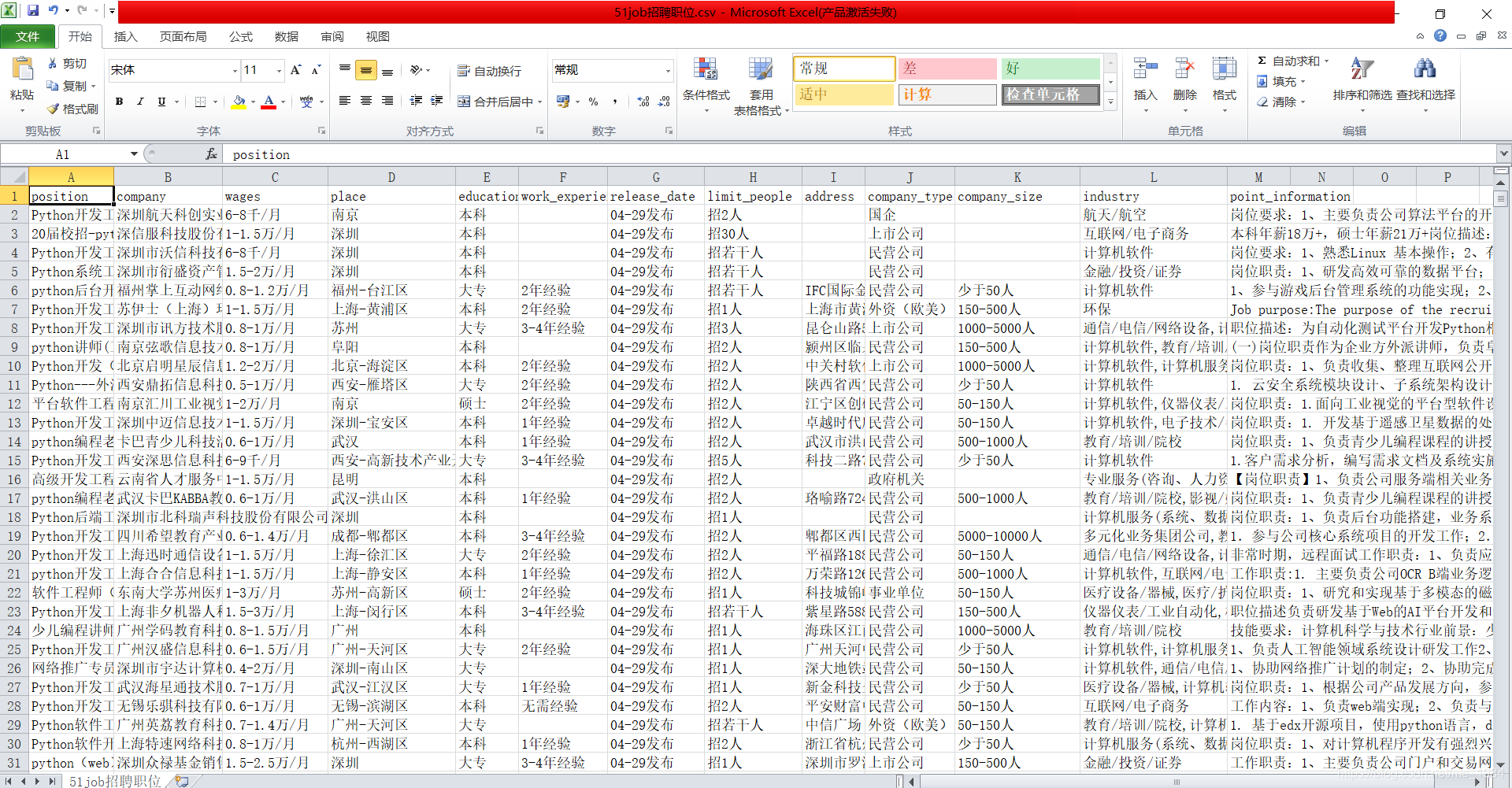Toggle Italic formatting
Viewport: 1512px width, 788px height.
(x=140, y=102)
